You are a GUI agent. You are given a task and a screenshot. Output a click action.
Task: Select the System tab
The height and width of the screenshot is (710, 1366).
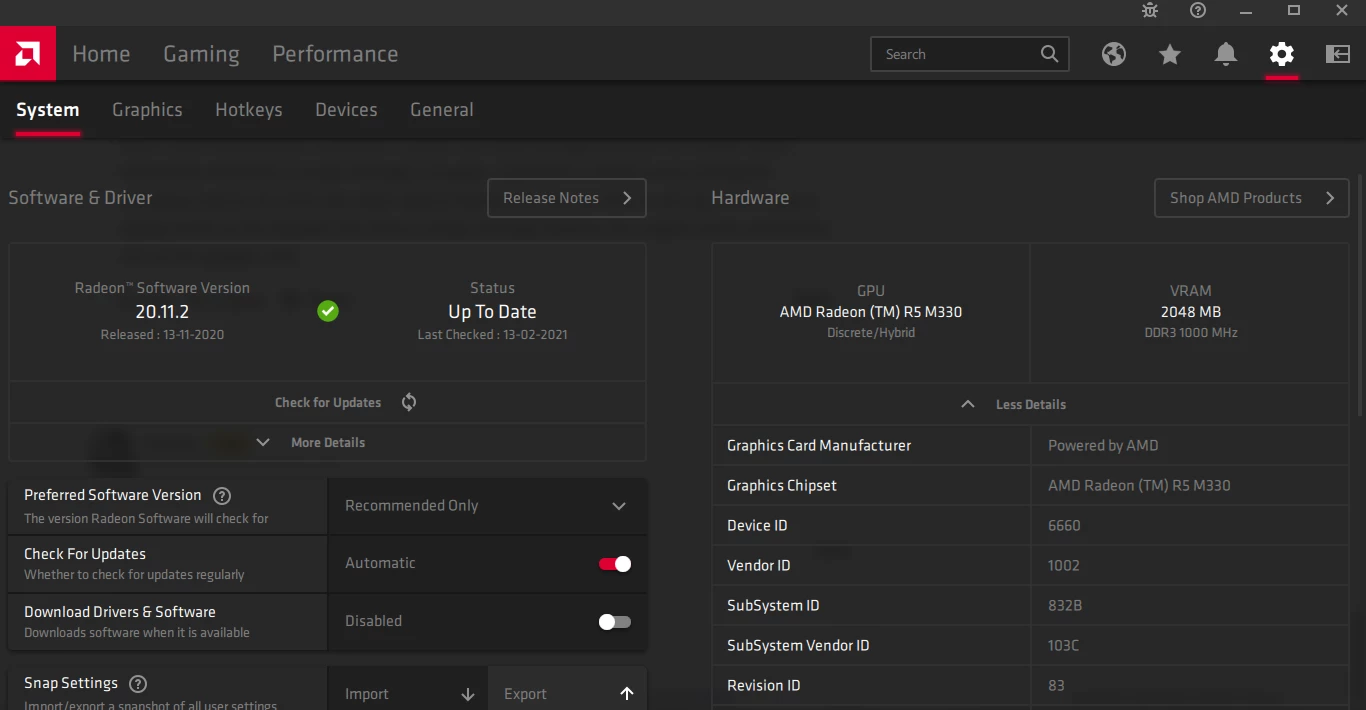pos(47,110)
